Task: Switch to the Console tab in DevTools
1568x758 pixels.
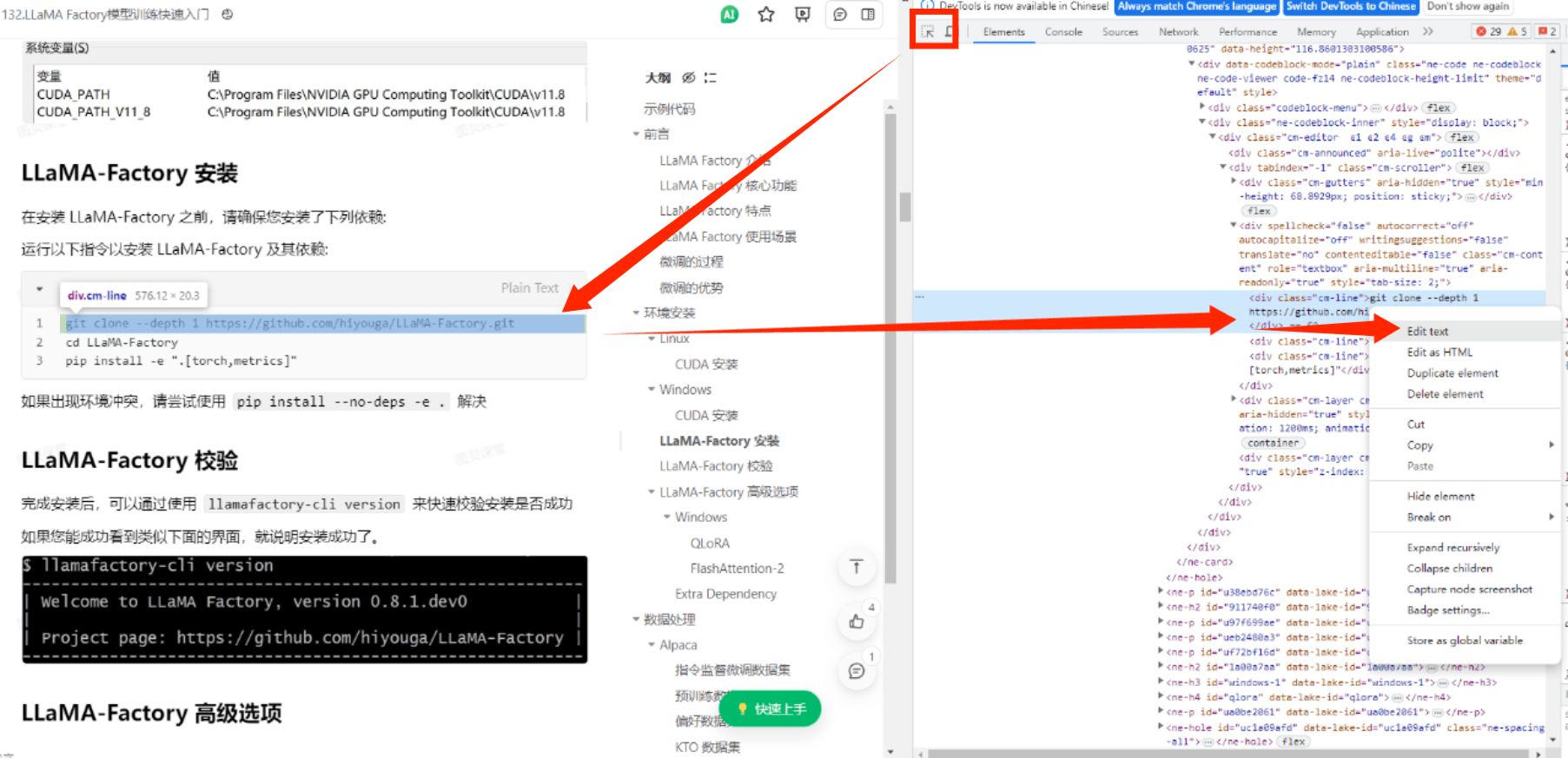Action: [1063, 32]
